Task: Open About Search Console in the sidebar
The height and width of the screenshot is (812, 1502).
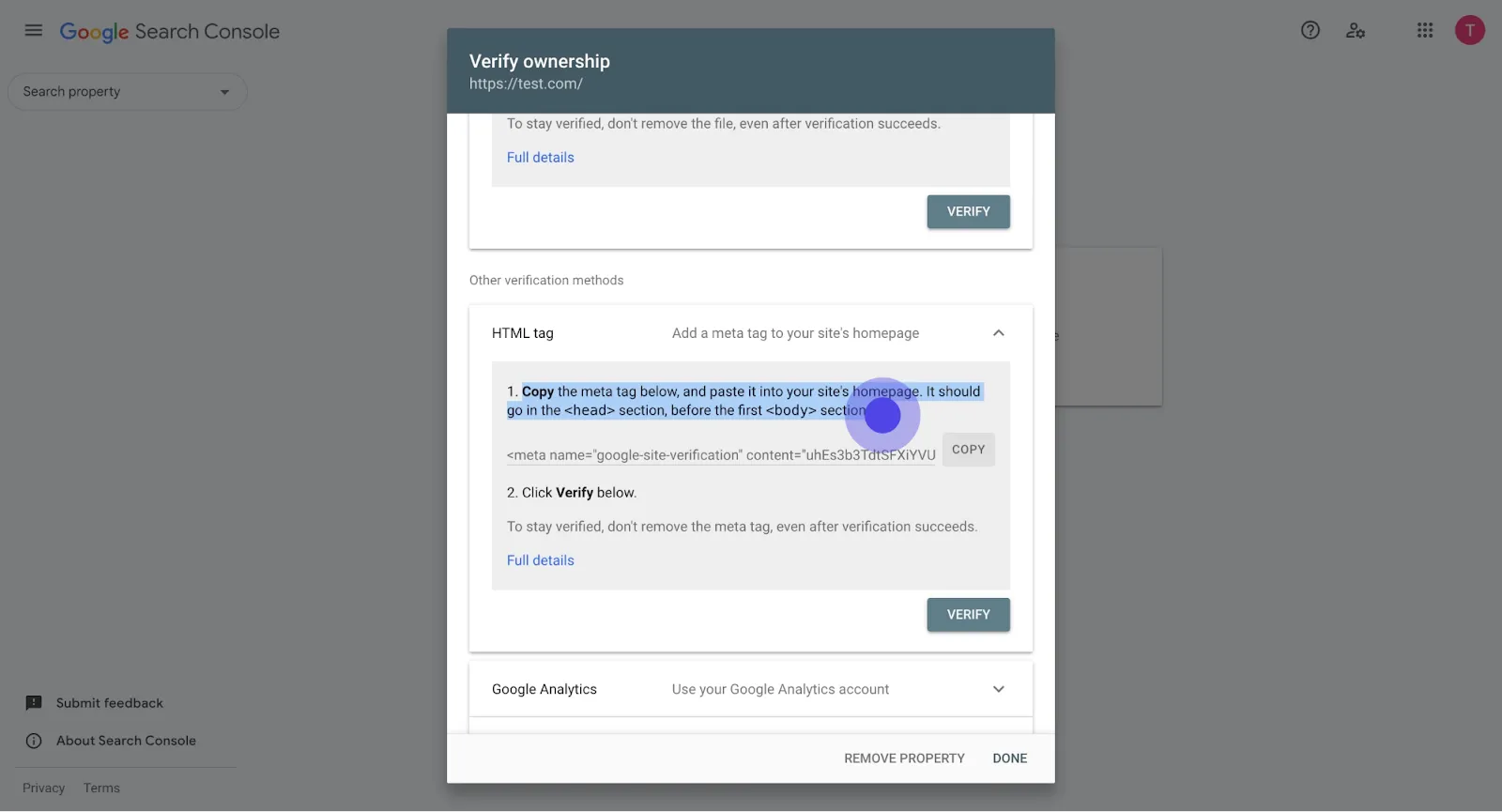Action: tap(126, 741)
